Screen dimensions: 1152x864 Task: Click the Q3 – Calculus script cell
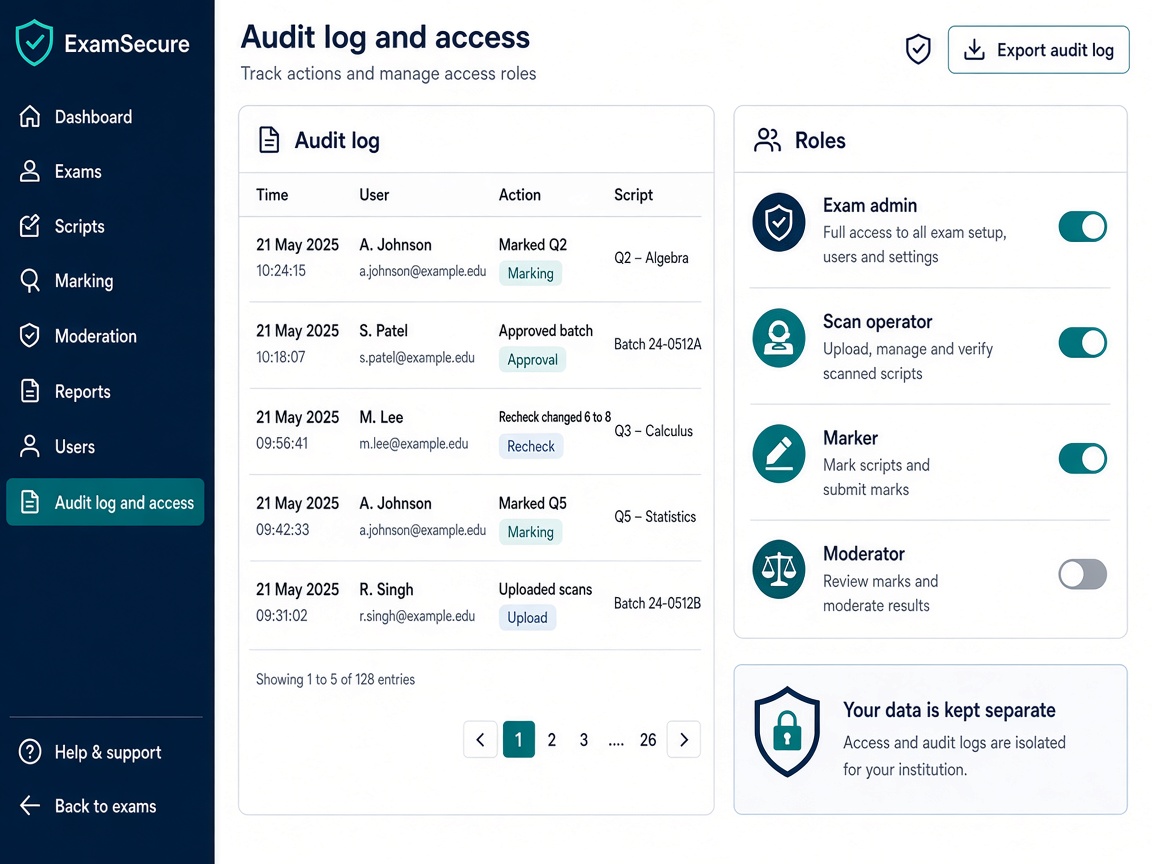(654, 431)
